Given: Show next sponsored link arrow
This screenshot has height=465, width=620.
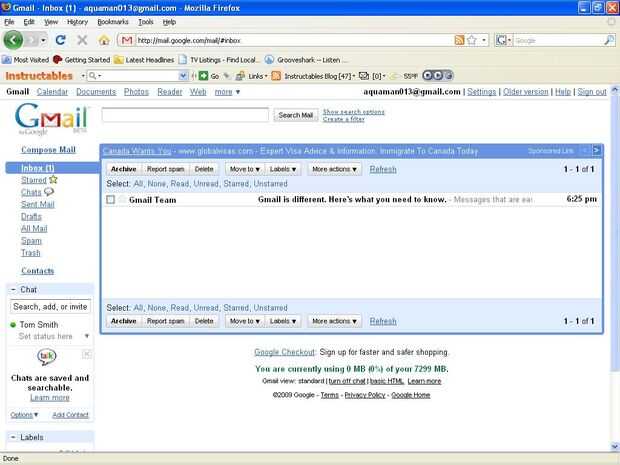Looking at the screenshot, I should tap(596, 150).
